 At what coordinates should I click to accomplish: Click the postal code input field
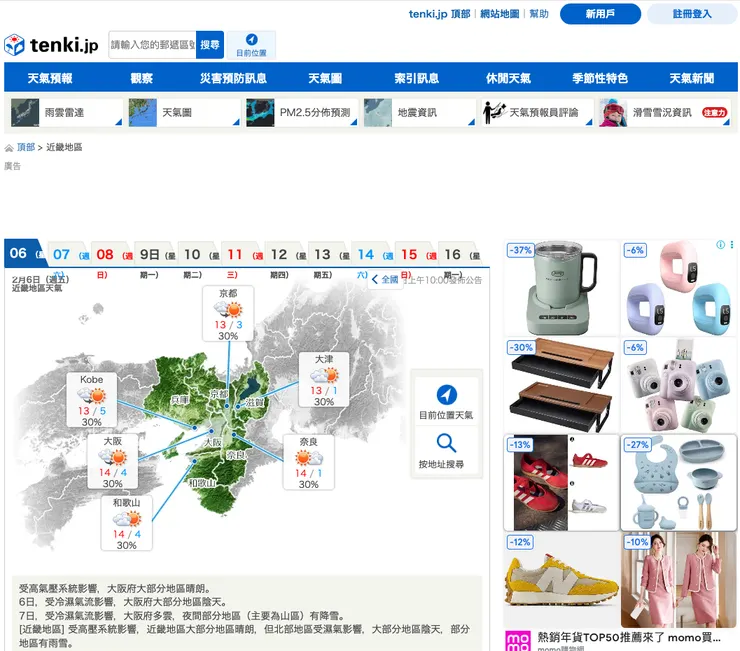click(152, 45)
